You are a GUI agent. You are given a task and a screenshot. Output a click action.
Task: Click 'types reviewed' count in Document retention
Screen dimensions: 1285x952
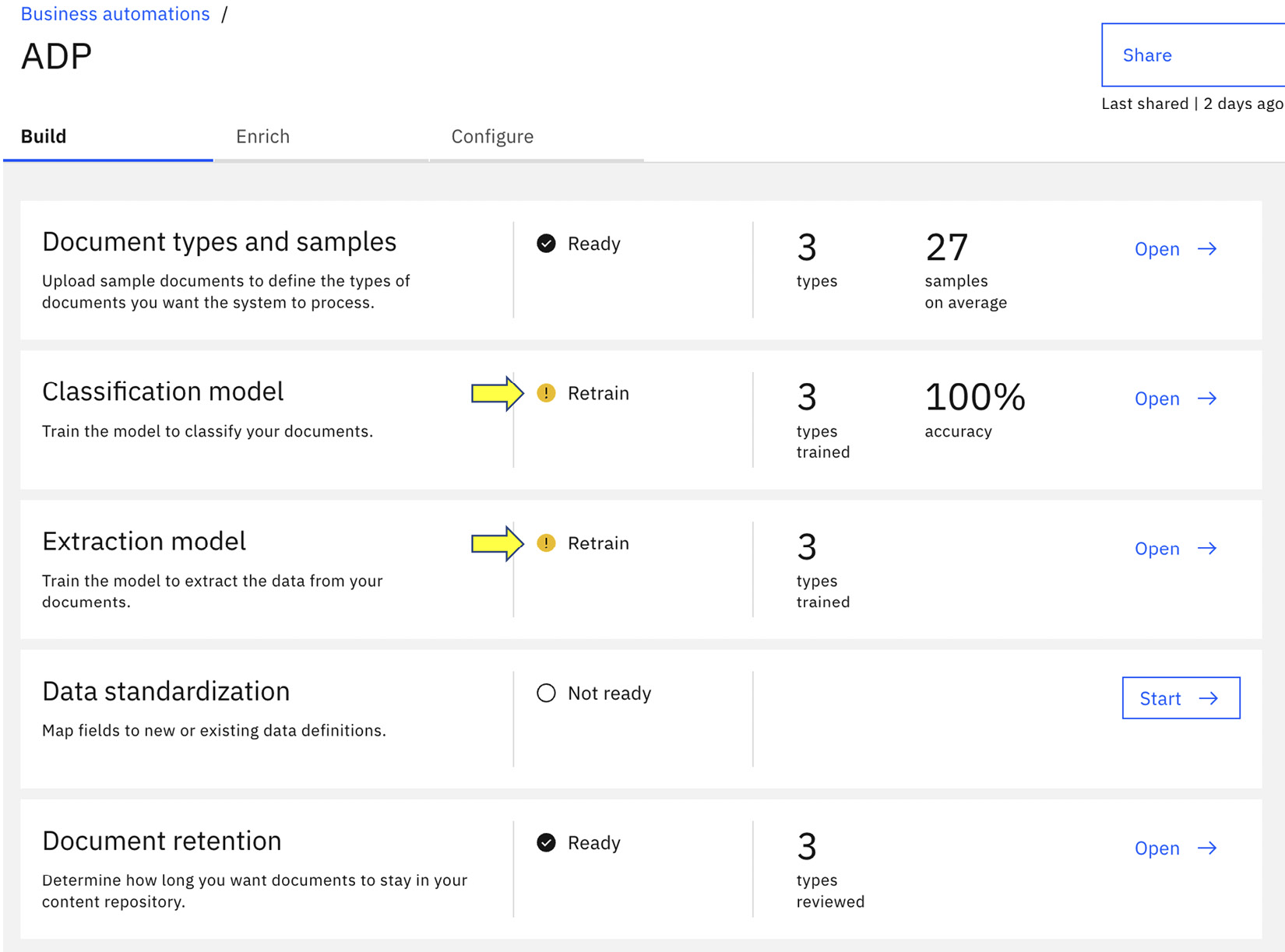pos(830,870)
